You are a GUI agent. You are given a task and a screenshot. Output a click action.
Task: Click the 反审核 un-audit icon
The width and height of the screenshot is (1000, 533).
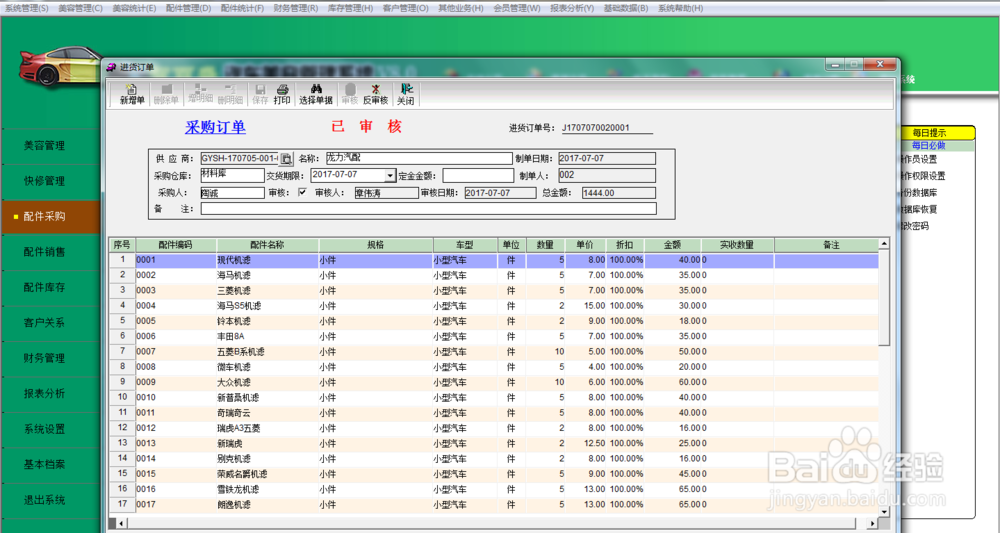coord(376,94)
